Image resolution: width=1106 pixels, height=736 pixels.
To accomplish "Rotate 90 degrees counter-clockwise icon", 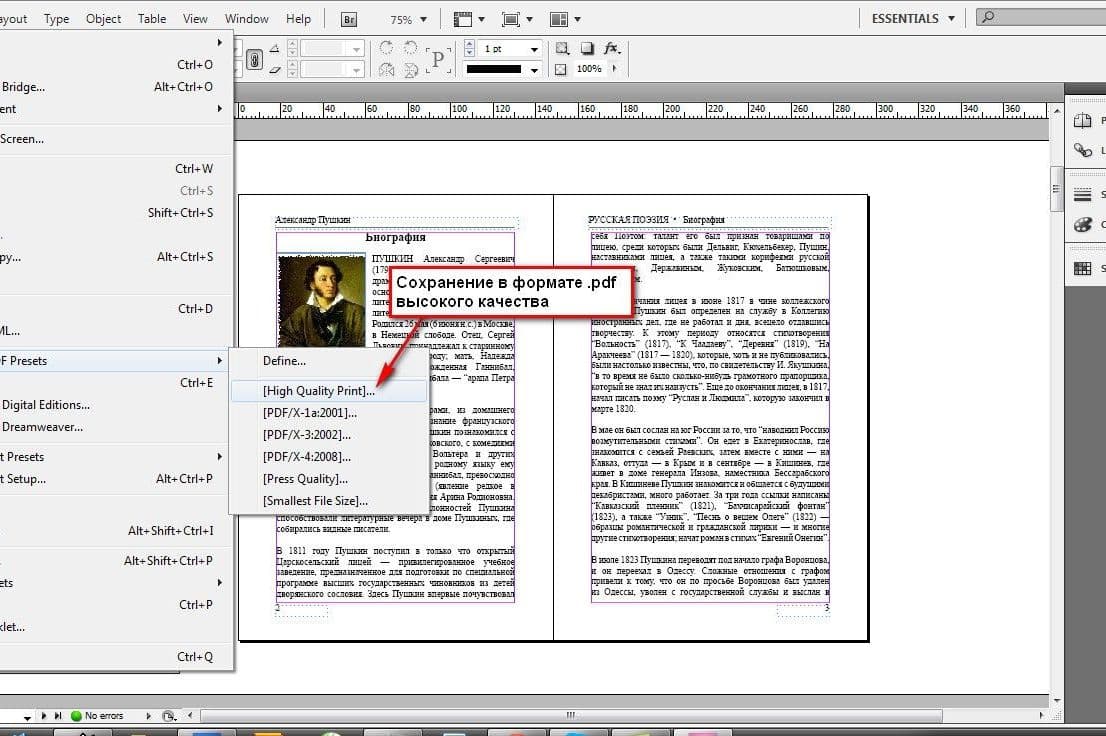I will tap(411, 48).
